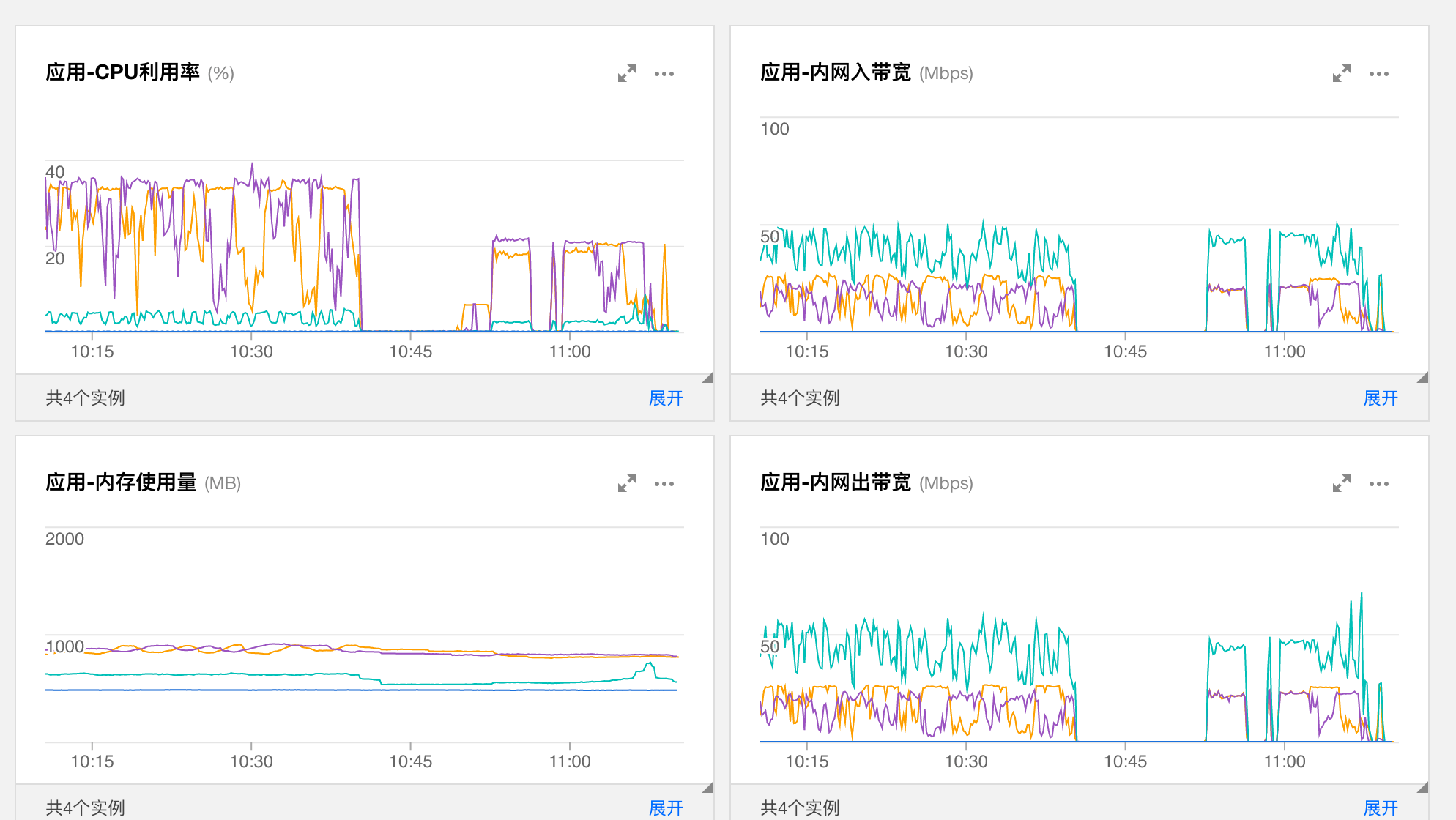
Task: Open more options menu for 内存使用量 chart
Action: click(x=664, y=484)
